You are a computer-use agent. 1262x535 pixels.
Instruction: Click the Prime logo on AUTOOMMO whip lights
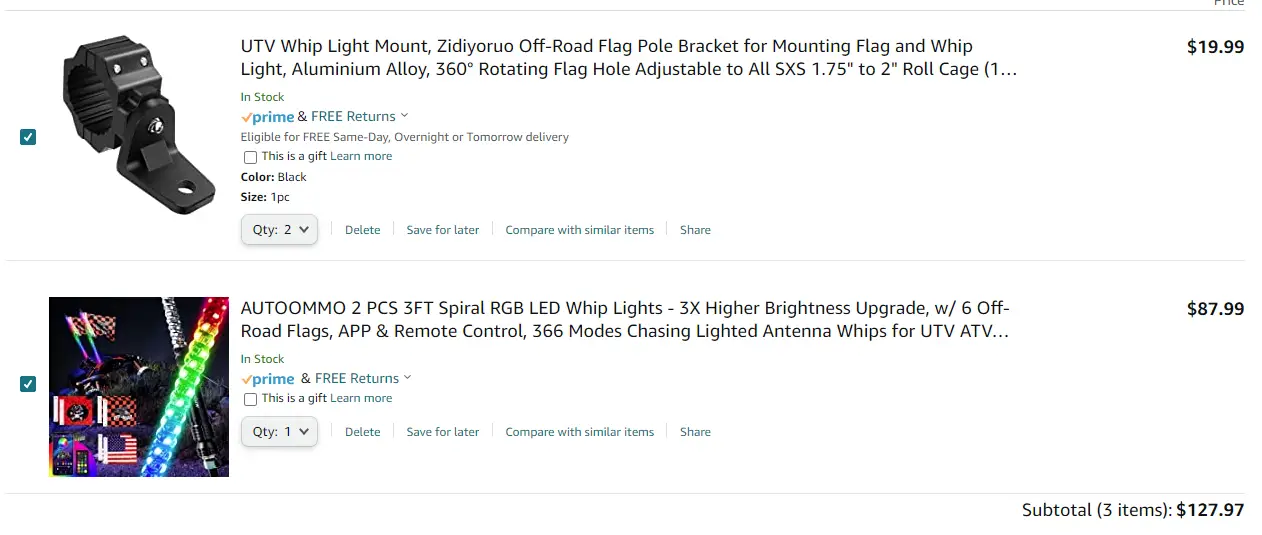[x=267, y=379]
